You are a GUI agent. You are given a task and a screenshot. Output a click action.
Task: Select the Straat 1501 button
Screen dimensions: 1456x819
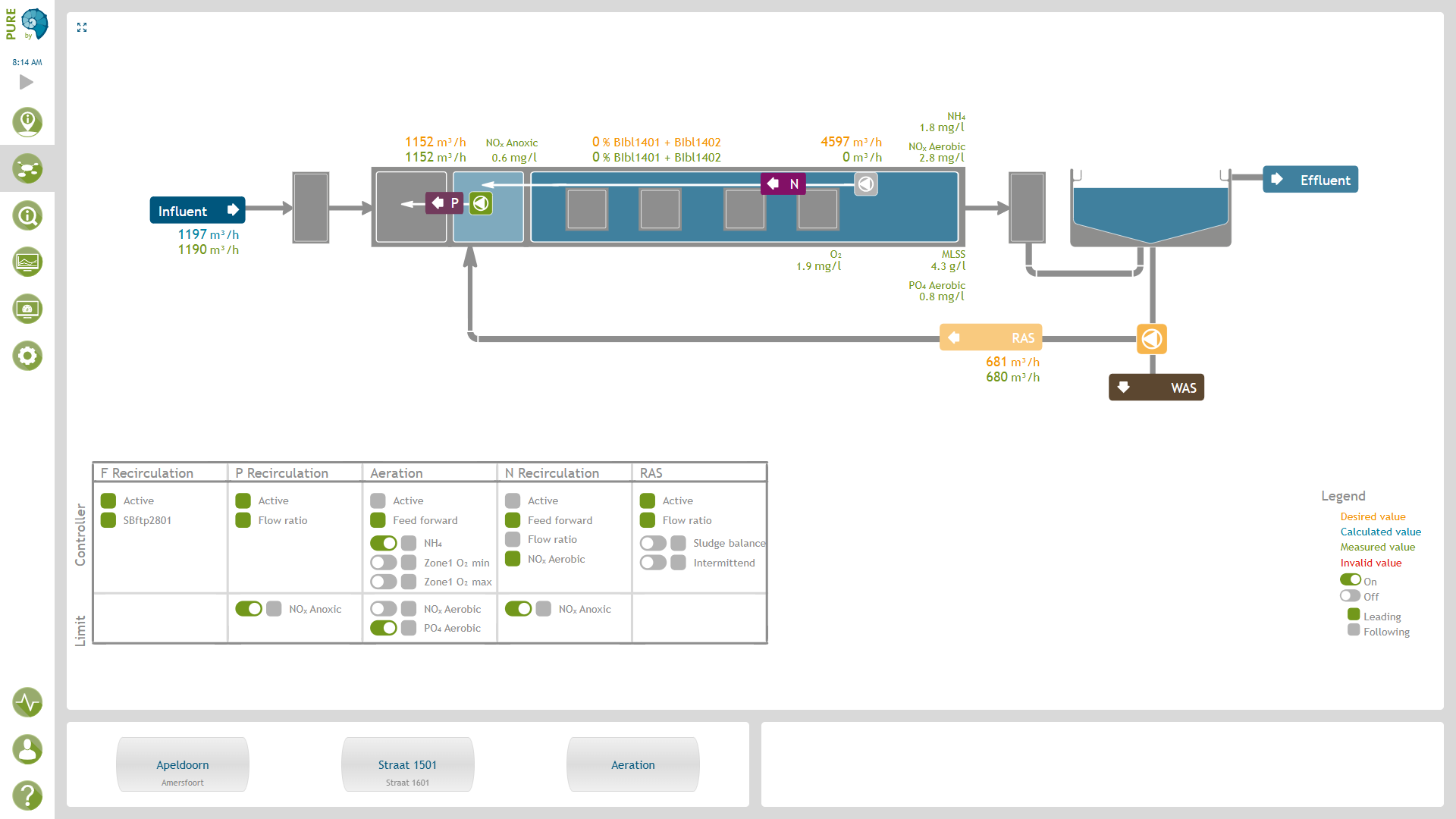coord(407,764)
